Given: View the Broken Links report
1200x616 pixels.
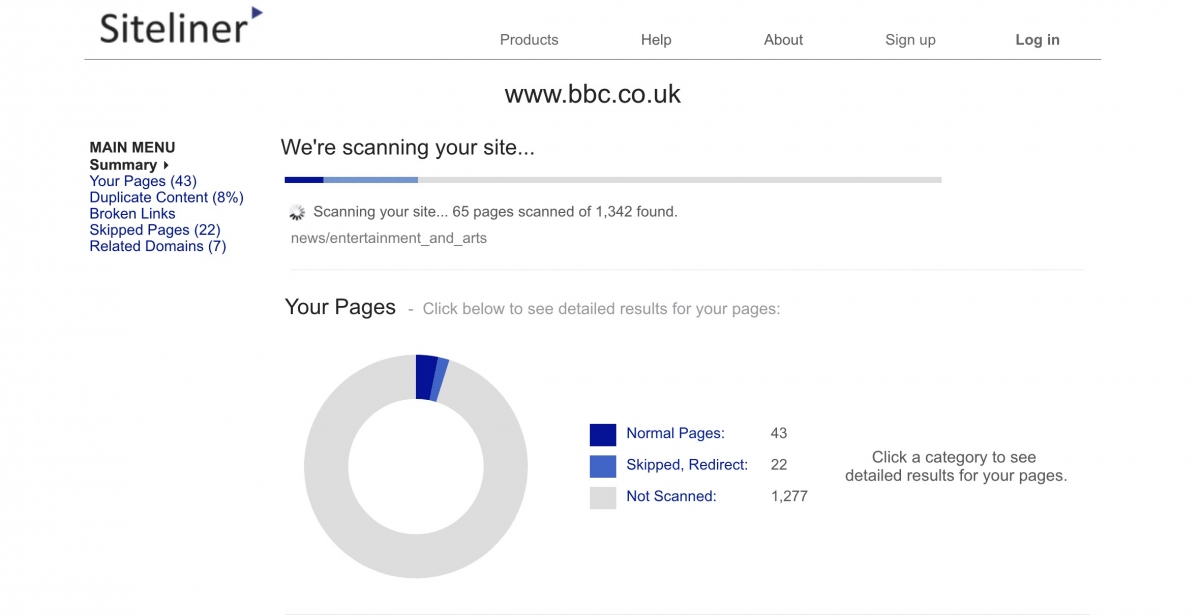Looking at the screenshot, I should click(132, 213).
